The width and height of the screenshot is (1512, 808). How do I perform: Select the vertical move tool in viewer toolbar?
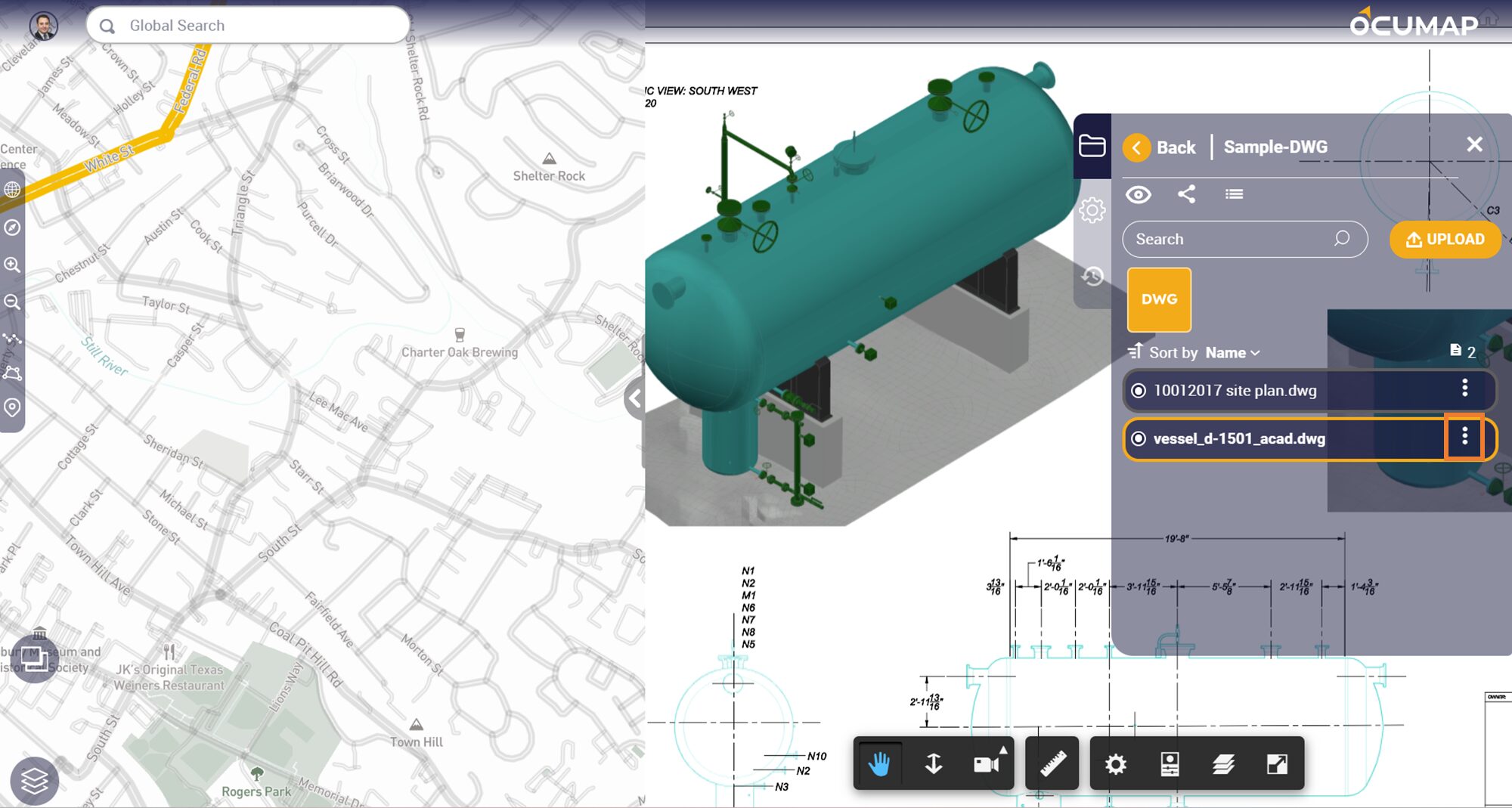(x=934, y=764)
